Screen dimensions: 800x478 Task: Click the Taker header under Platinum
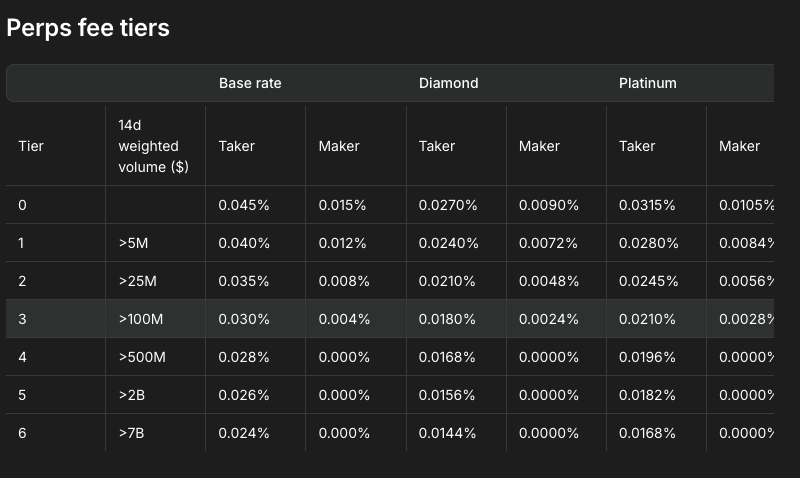coord(637,146)
